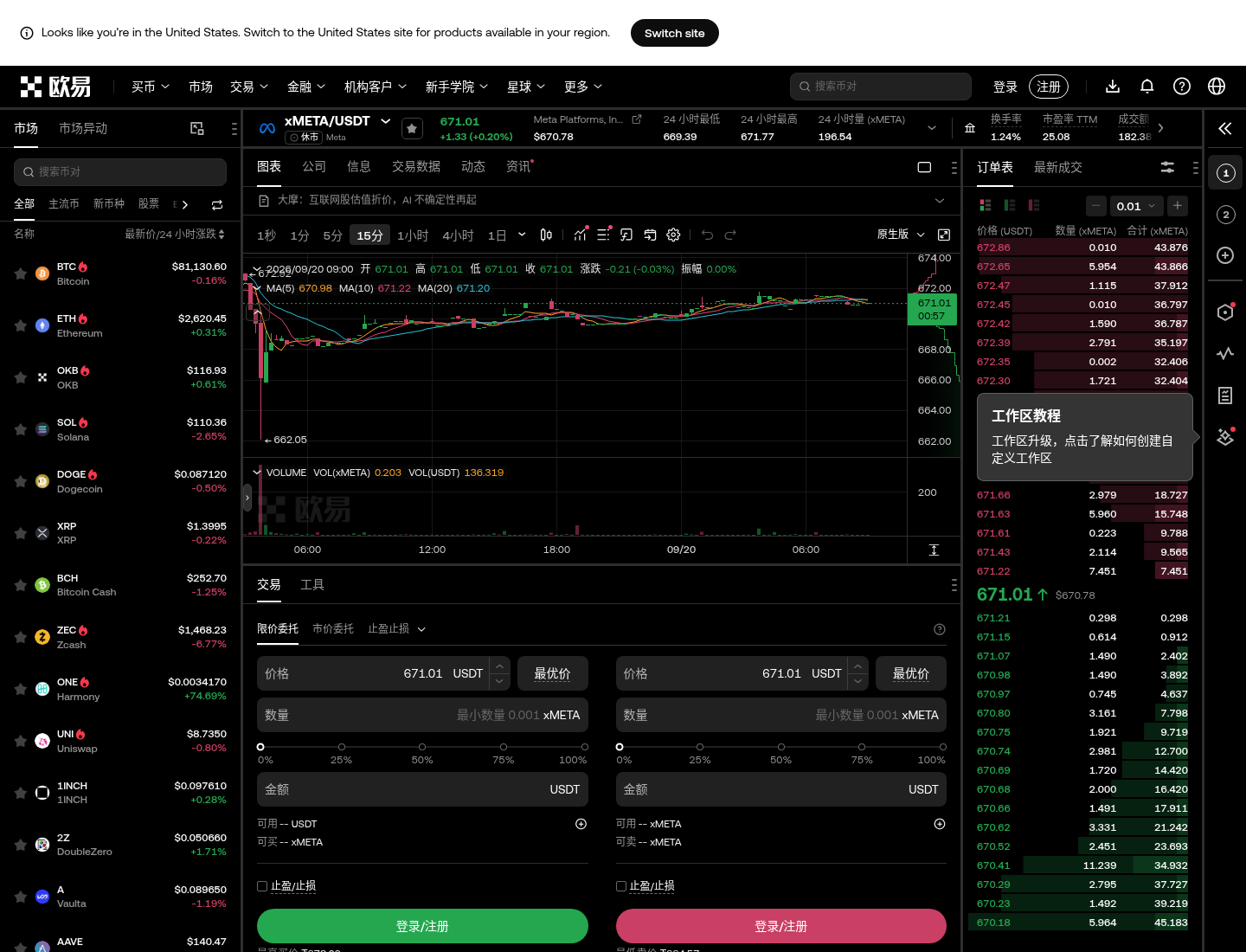Image resolution: width=1246 pixels, height=952 pixels.
Task: Open the language globe icon
Action: coord(1217,87)
